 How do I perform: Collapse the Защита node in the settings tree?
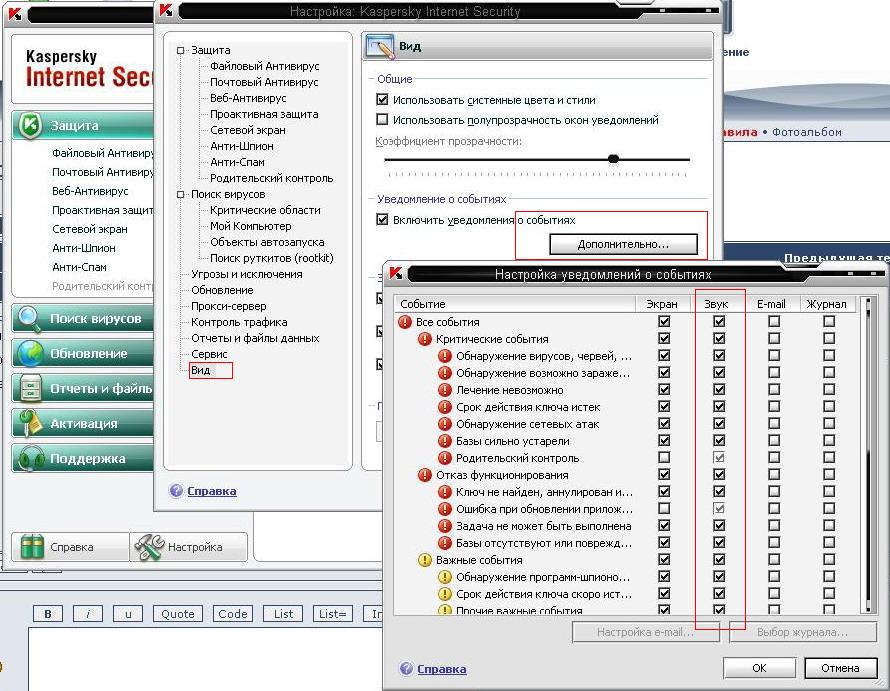click(x=180, y=51)
